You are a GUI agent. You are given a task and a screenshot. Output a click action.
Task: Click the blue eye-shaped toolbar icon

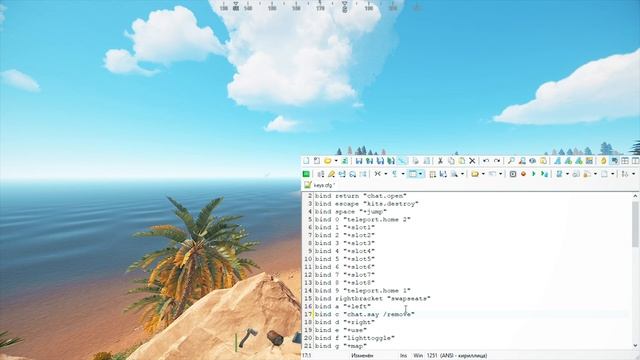point(533,161)
